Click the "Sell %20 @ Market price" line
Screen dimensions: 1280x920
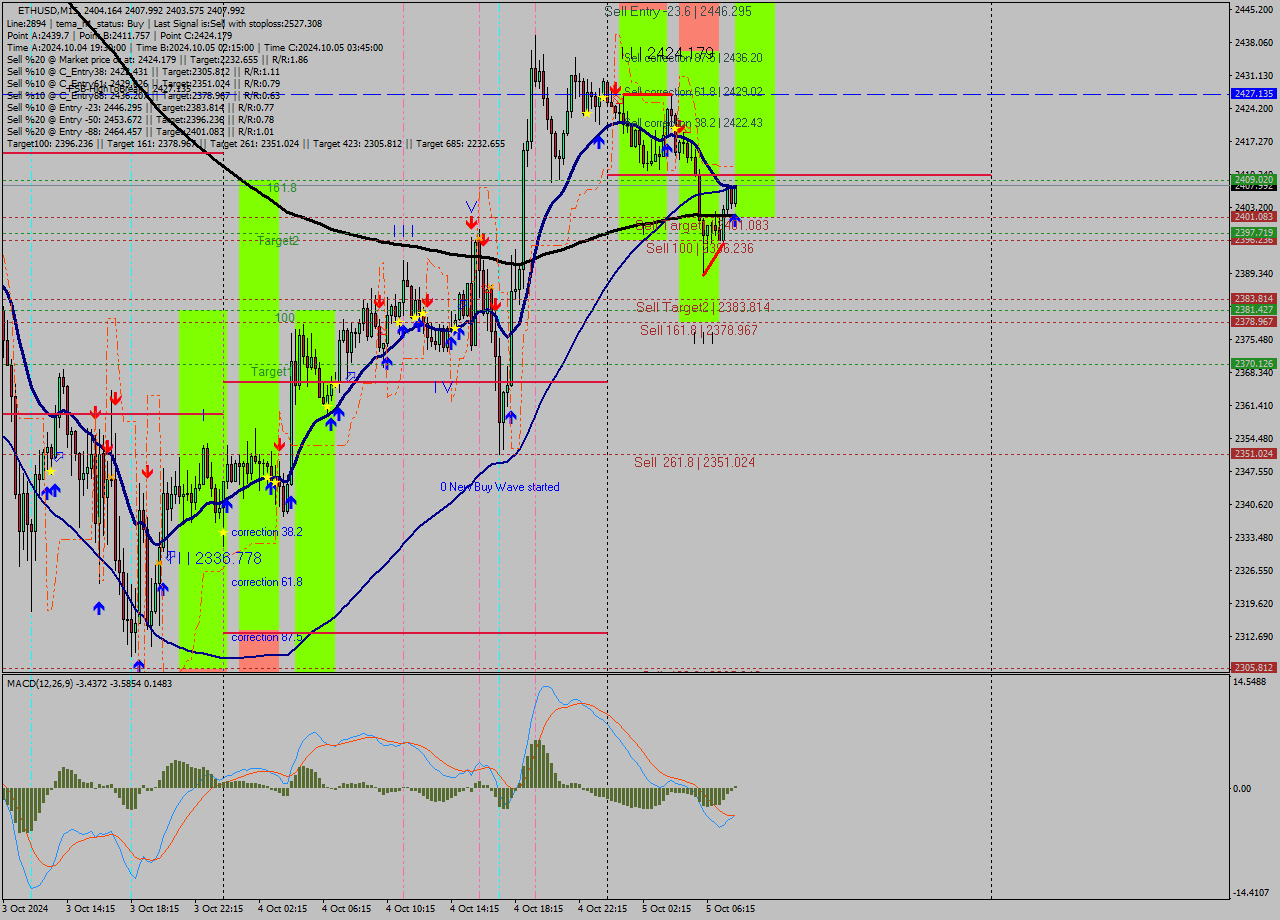(x=157, y=59)
